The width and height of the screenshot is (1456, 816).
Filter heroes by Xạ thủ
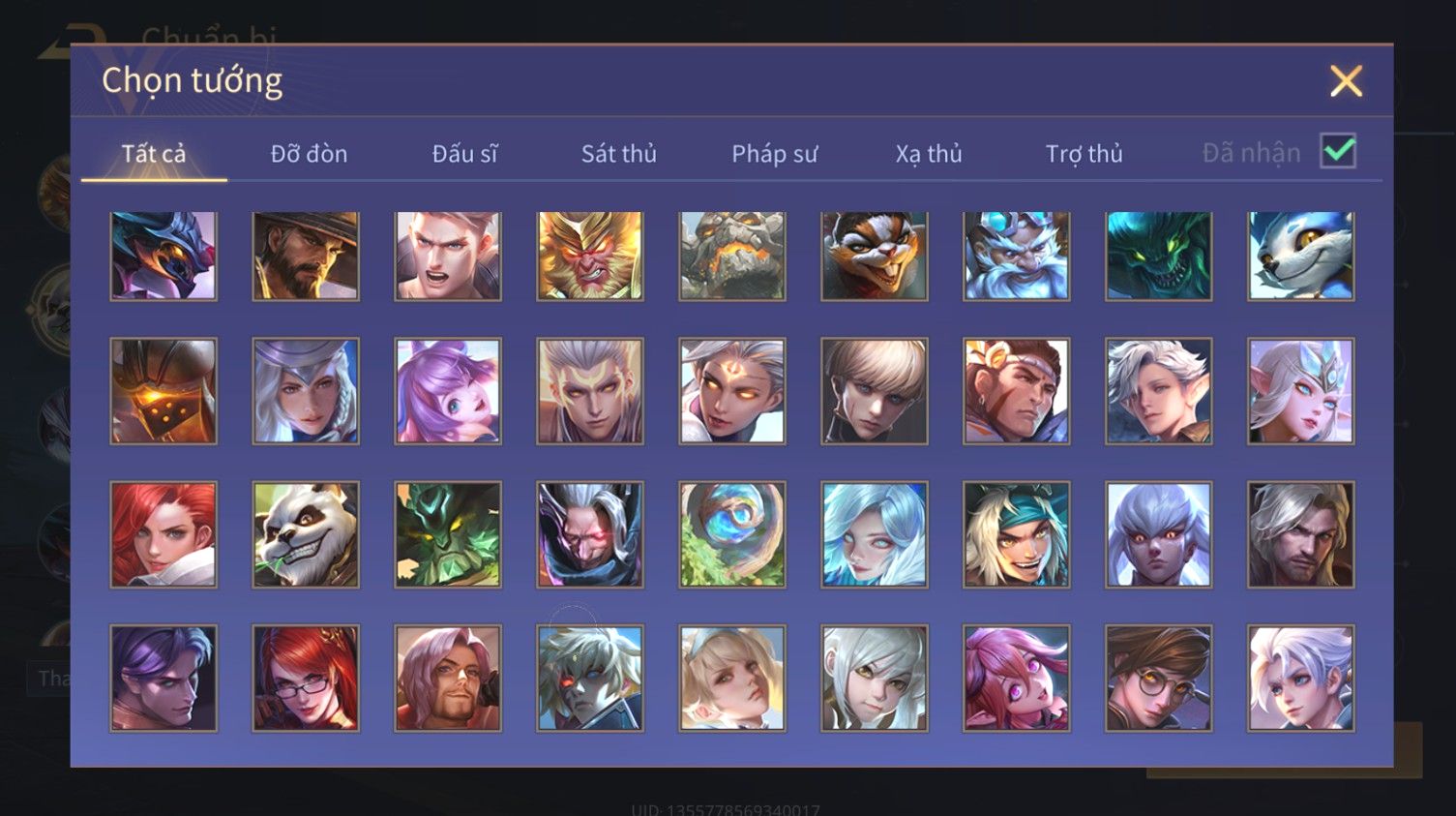click(x=929, y=153)
